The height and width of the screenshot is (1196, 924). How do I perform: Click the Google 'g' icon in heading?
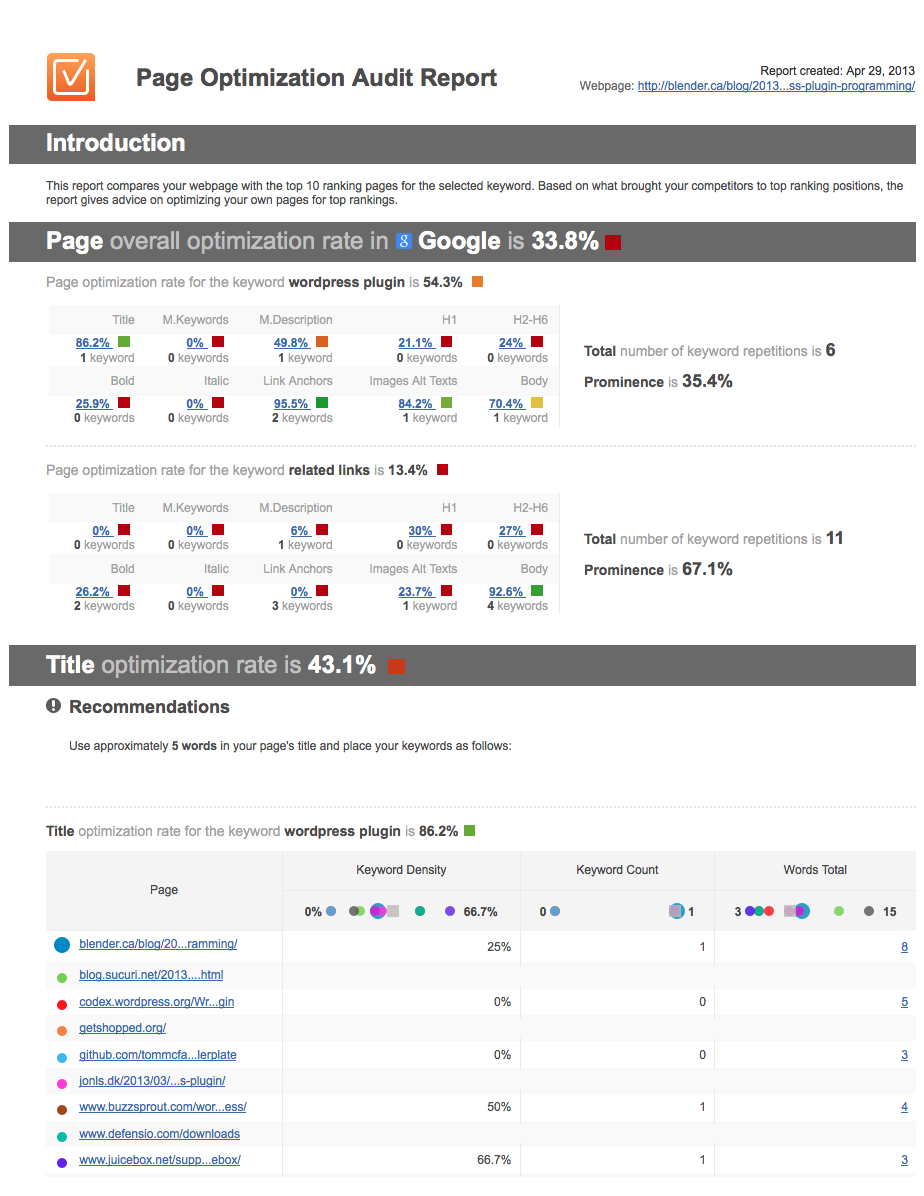[x=404, y=241]
